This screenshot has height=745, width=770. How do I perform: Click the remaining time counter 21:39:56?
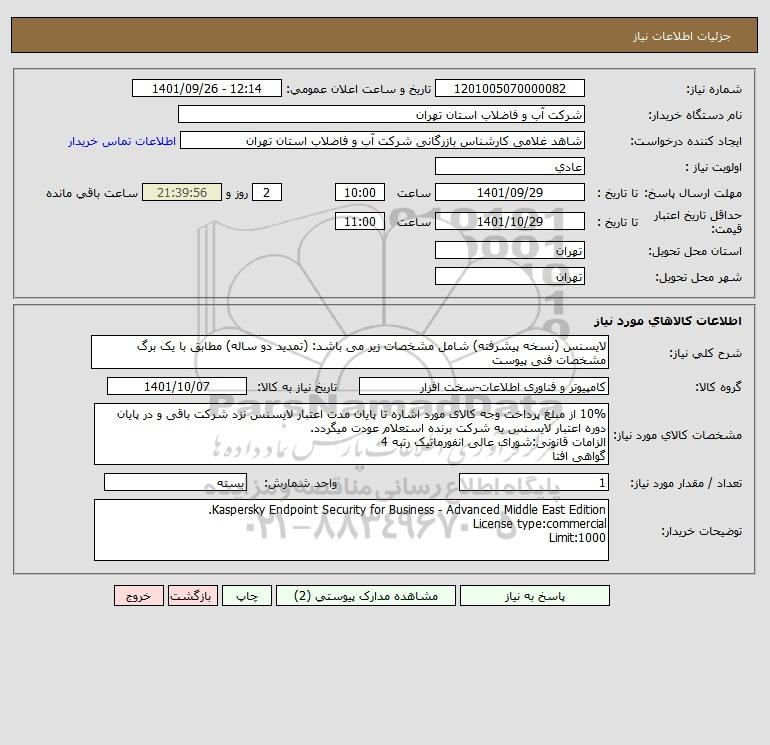pyautogui.click(x=182, y=193)
